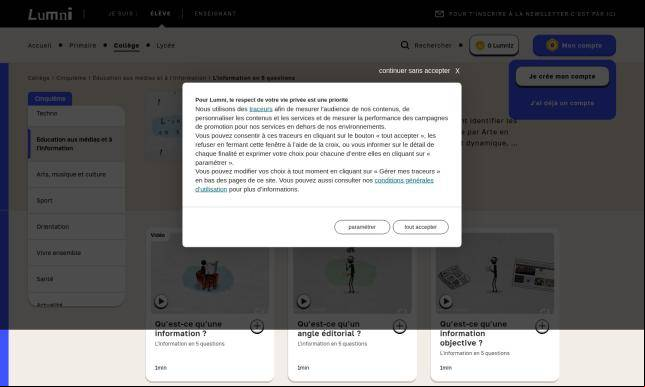
Task: Play video 'Qu'est-ce qu'un angle éditorial ?'
Action: tap(304, 301)
